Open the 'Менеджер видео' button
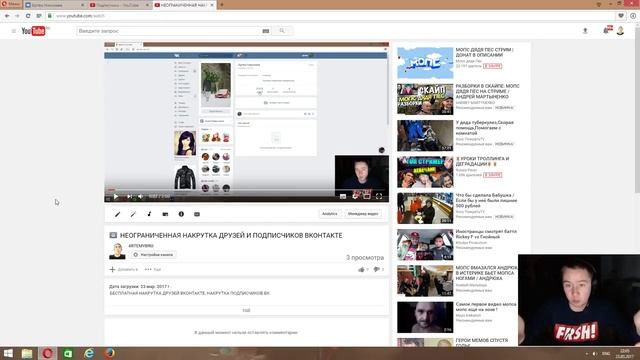 tap(363, 214)
